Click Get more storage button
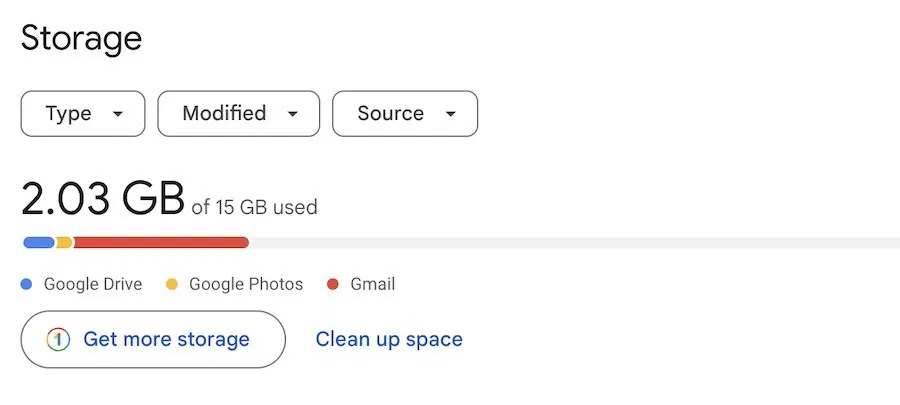The image size is (900, 405). click(153, 340)
